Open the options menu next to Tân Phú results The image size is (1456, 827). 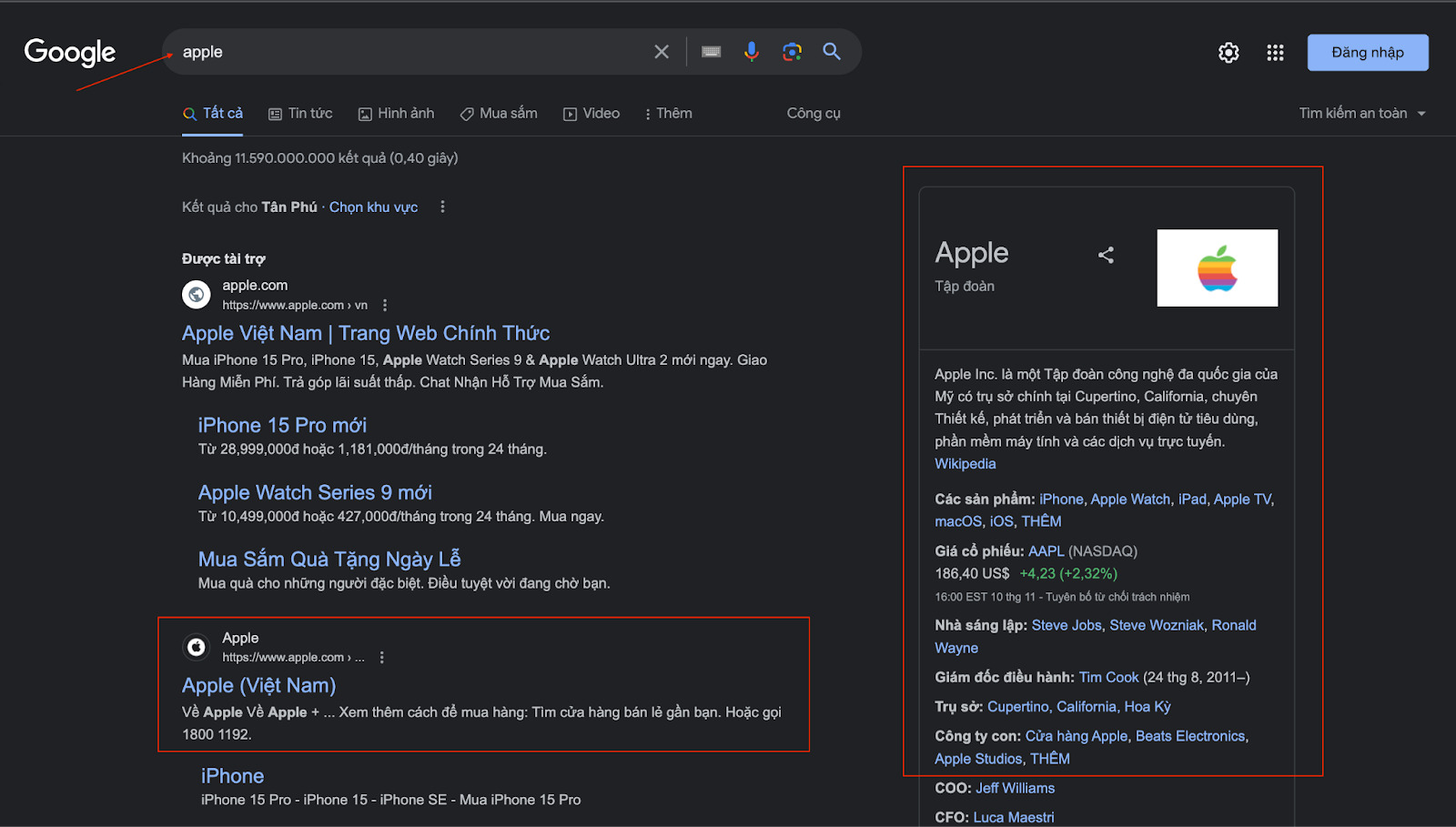click(x=442, y=207)
